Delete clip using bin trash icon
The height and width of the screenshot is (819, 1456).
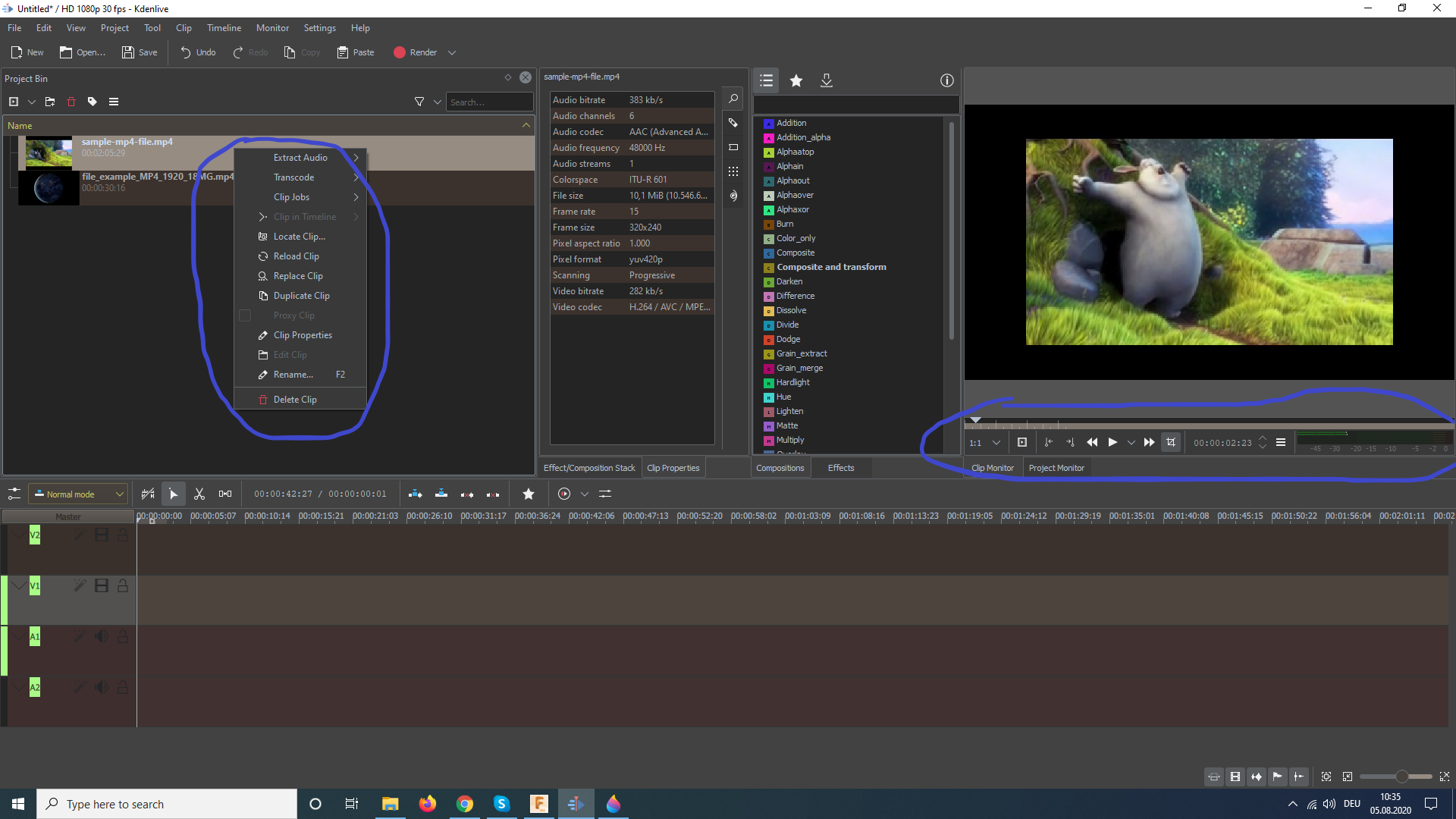(71, 102)
